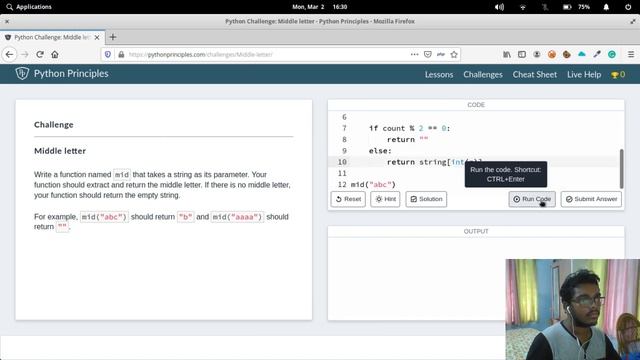Click the 'else:' code on line 9
640x360 pixels.
point(380,151)
